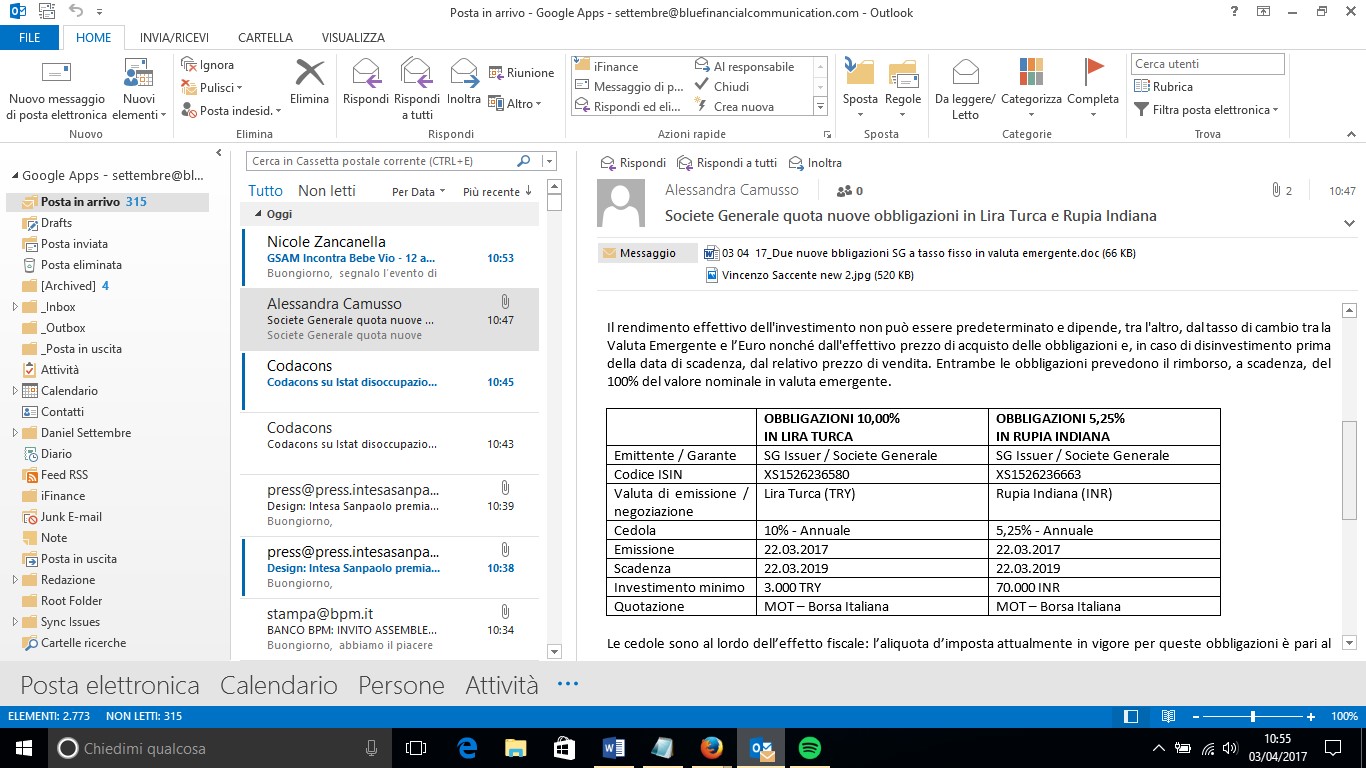1366x768 pixels.
Task: Show all mail with Tutto filter
Action: coord(265,191)
